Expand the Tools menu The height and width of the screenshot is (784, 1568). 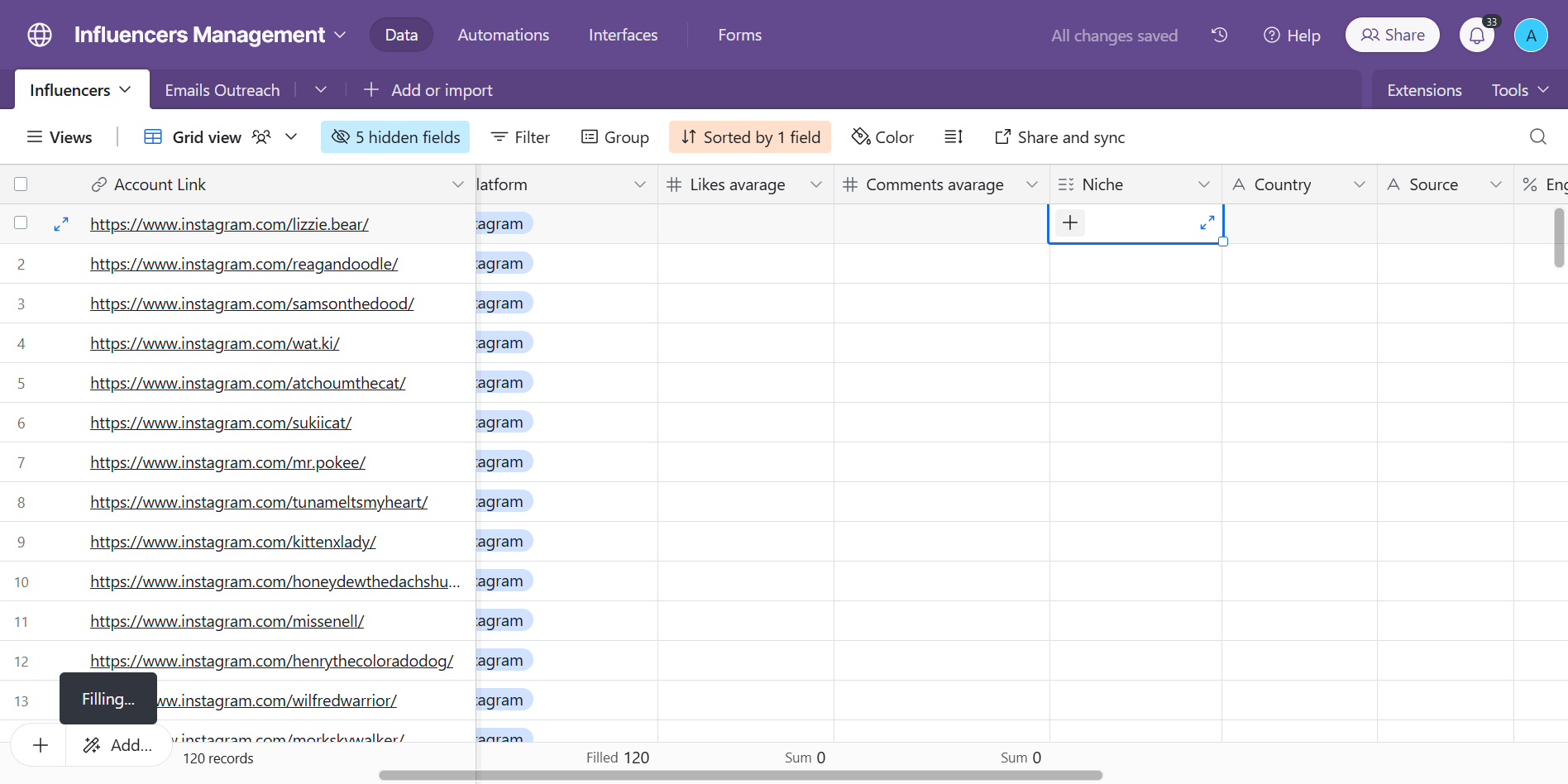(x=1520, y=89)
